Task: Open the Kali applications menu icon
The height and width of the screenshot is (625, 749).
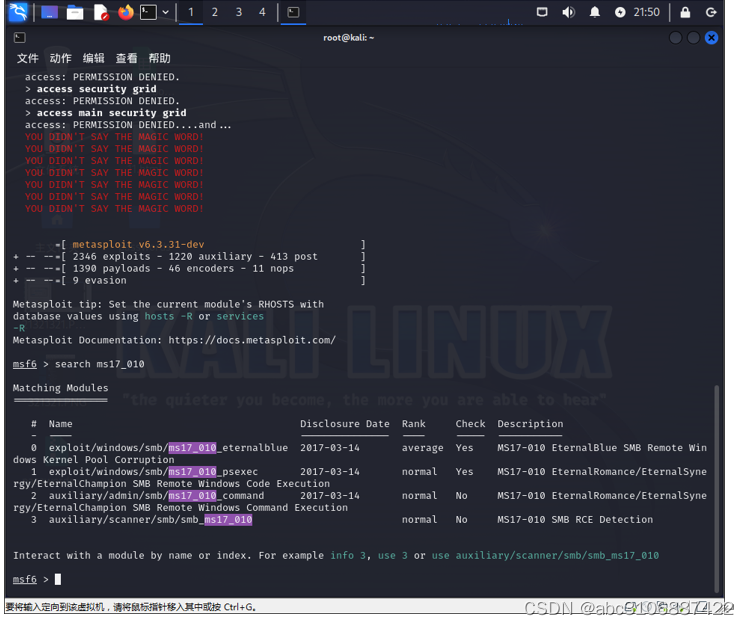Action: click(x=19, y=12)
